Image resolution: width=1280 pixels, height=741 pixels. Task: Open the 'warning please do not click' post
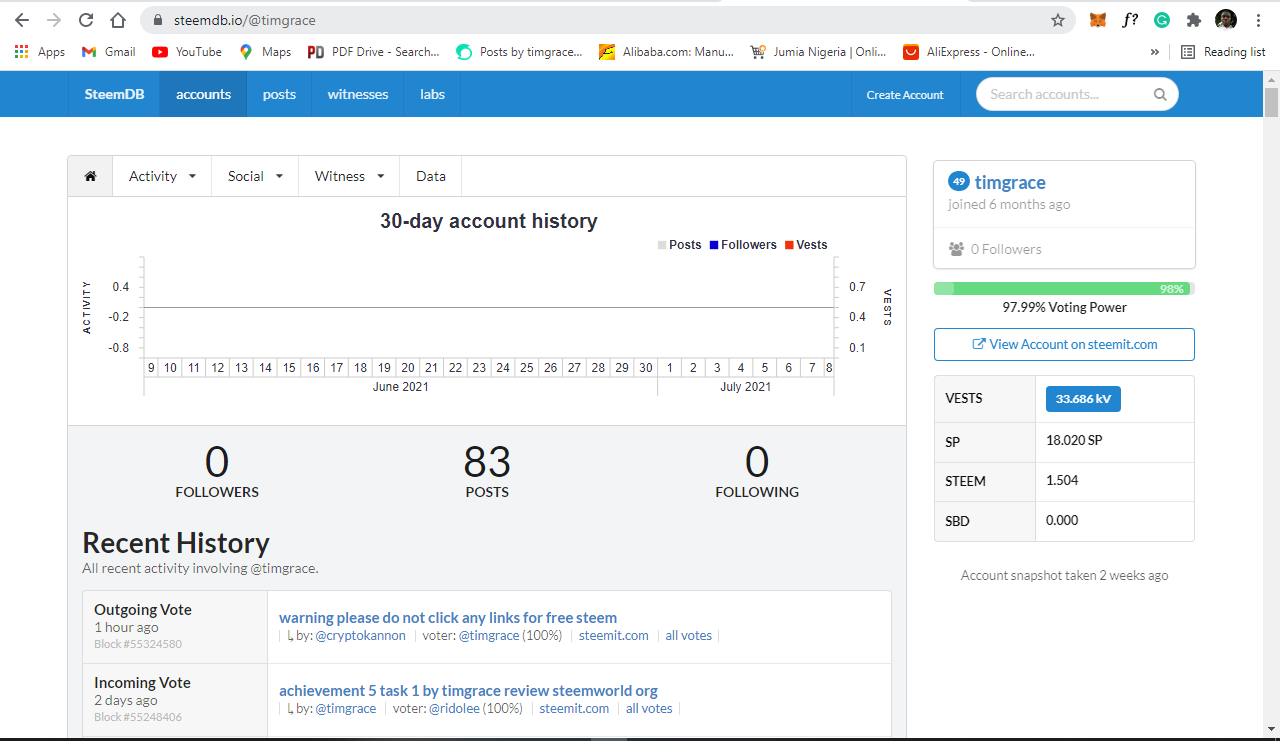click(448, 618)
